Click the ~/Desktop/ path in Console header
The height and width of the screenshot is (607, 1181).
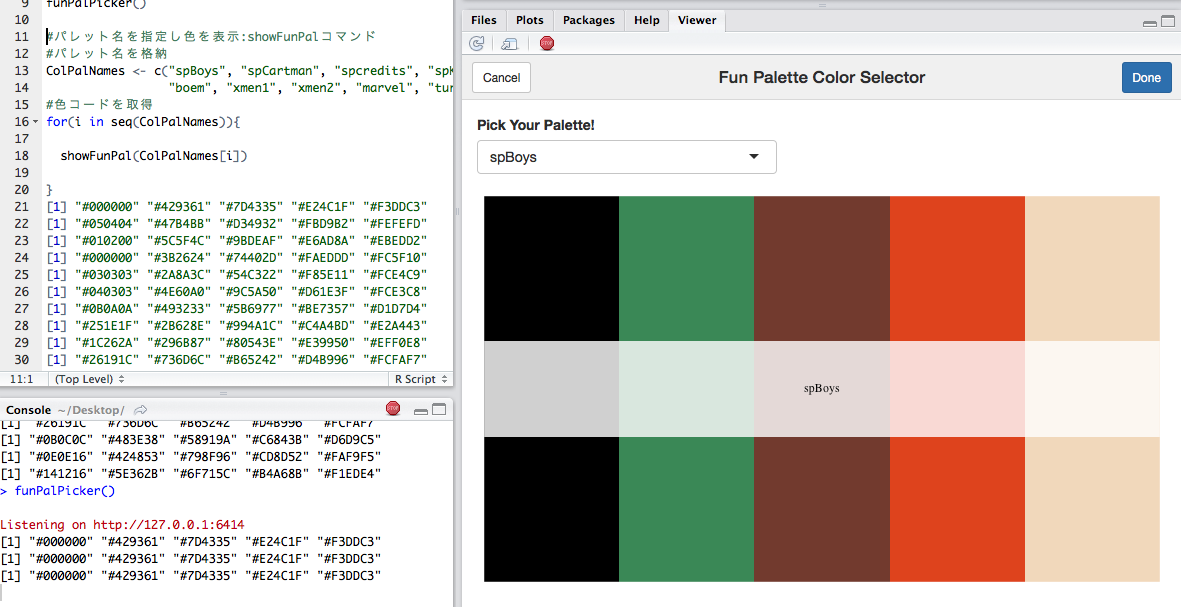[90, 410]
